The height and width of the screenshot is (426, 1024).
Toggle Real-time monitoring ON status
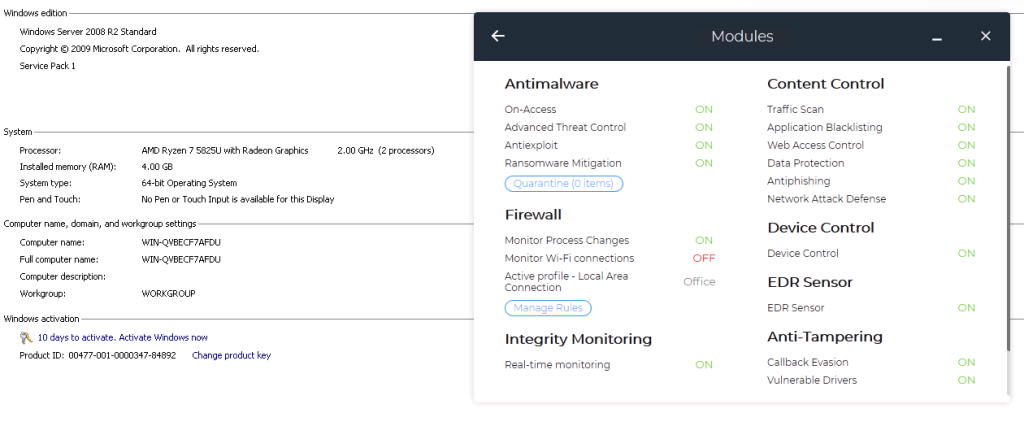point(704,365)
